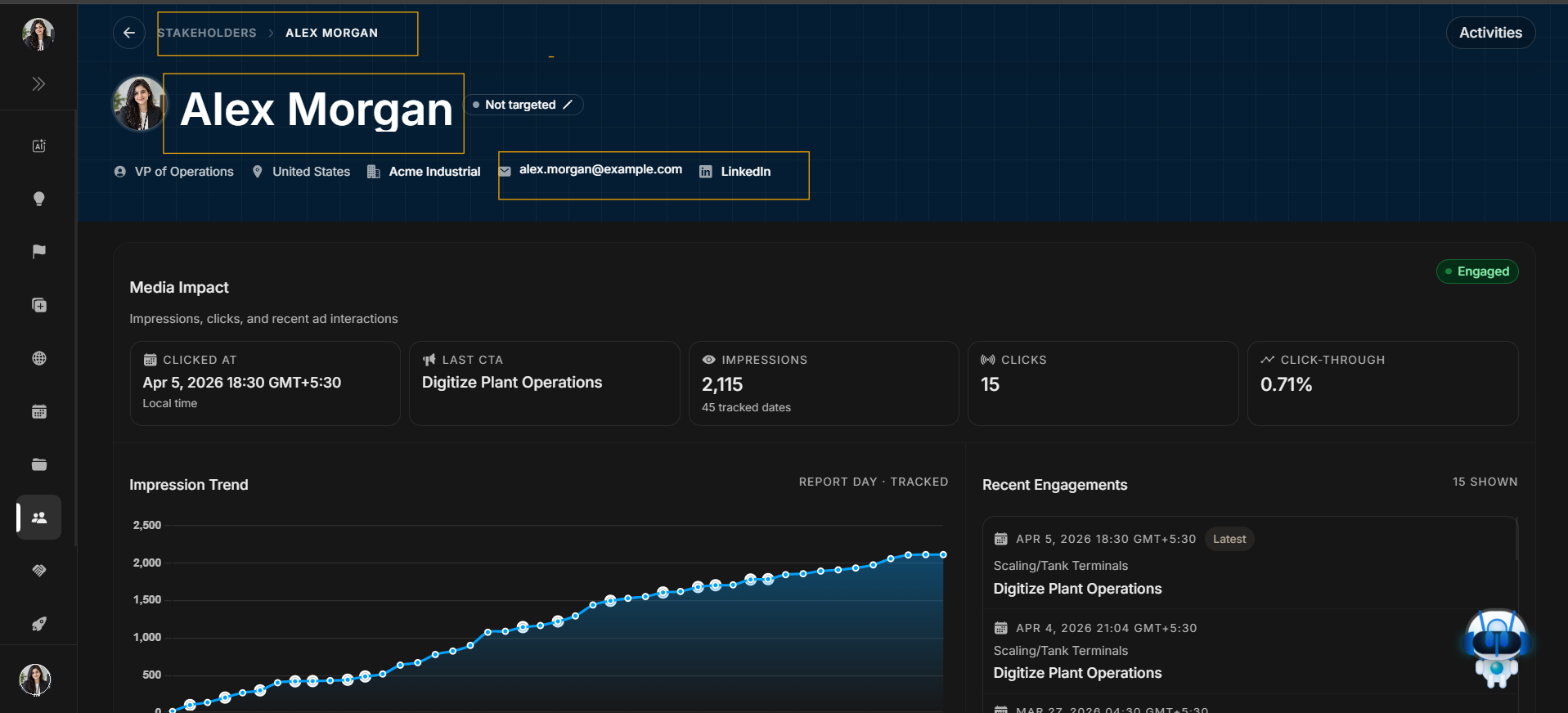Open the lightbulb insights sidebar icon
Image resolution: width=1568 pixels, height=713 pixels.
(x=38, y=199)
